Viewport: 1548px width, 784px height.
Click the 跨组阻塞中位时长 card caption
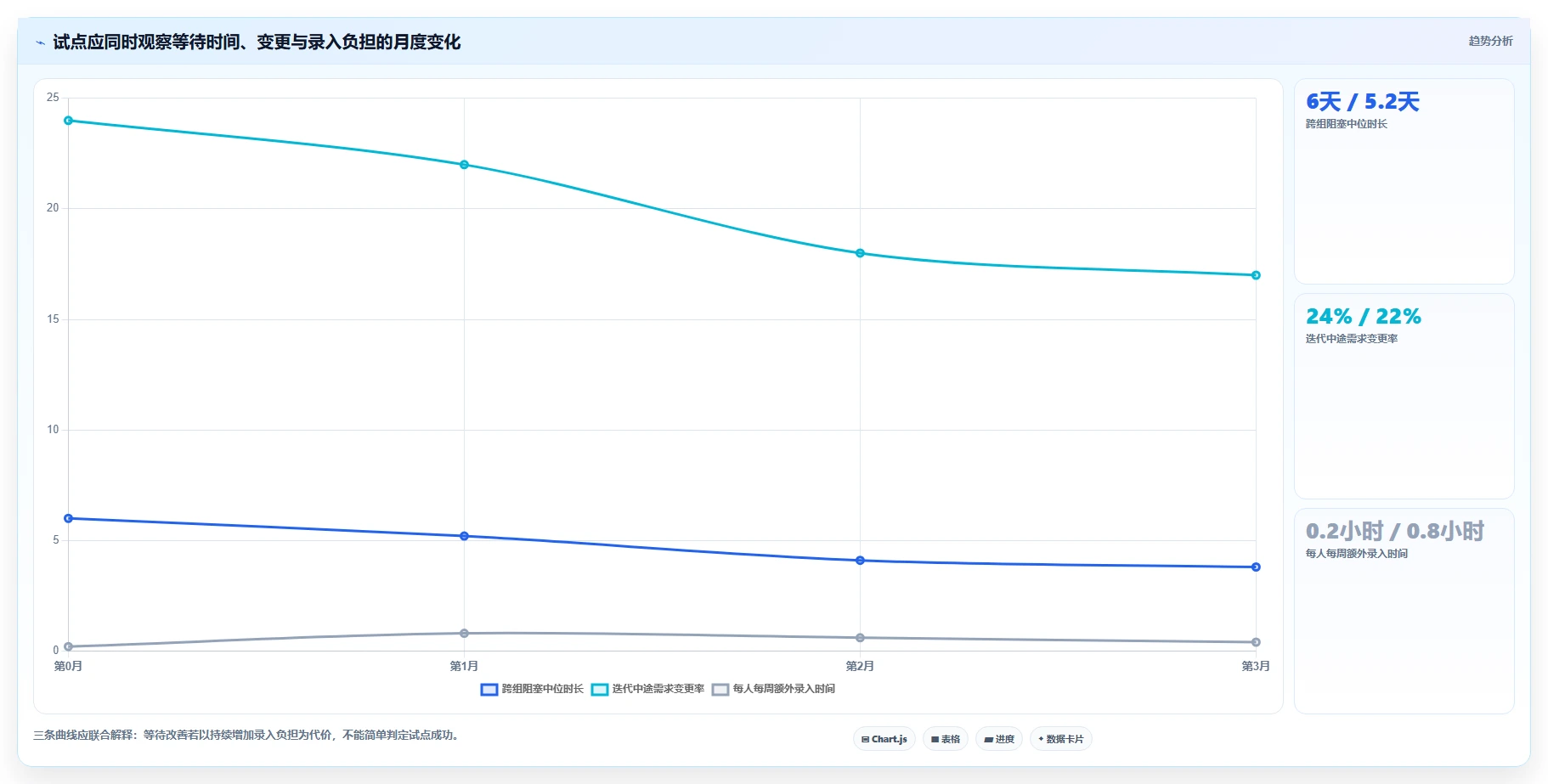click(x=1347, y=124)
